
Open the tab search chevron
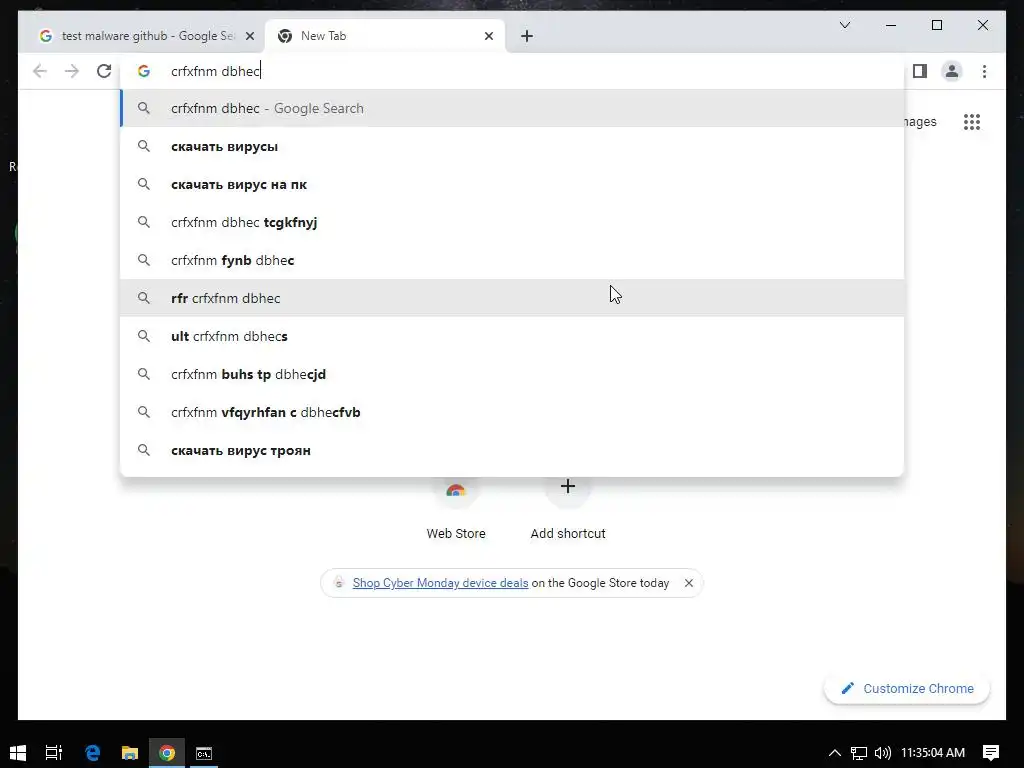tap(844, 25)
